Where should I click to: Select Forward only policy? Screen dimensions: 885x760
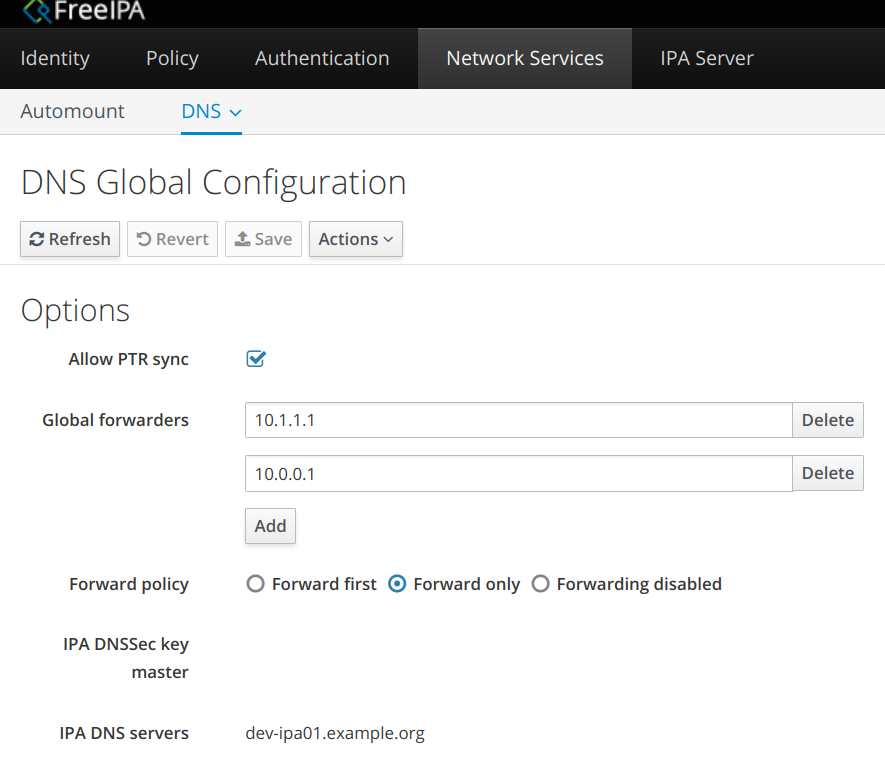[397, 583]
